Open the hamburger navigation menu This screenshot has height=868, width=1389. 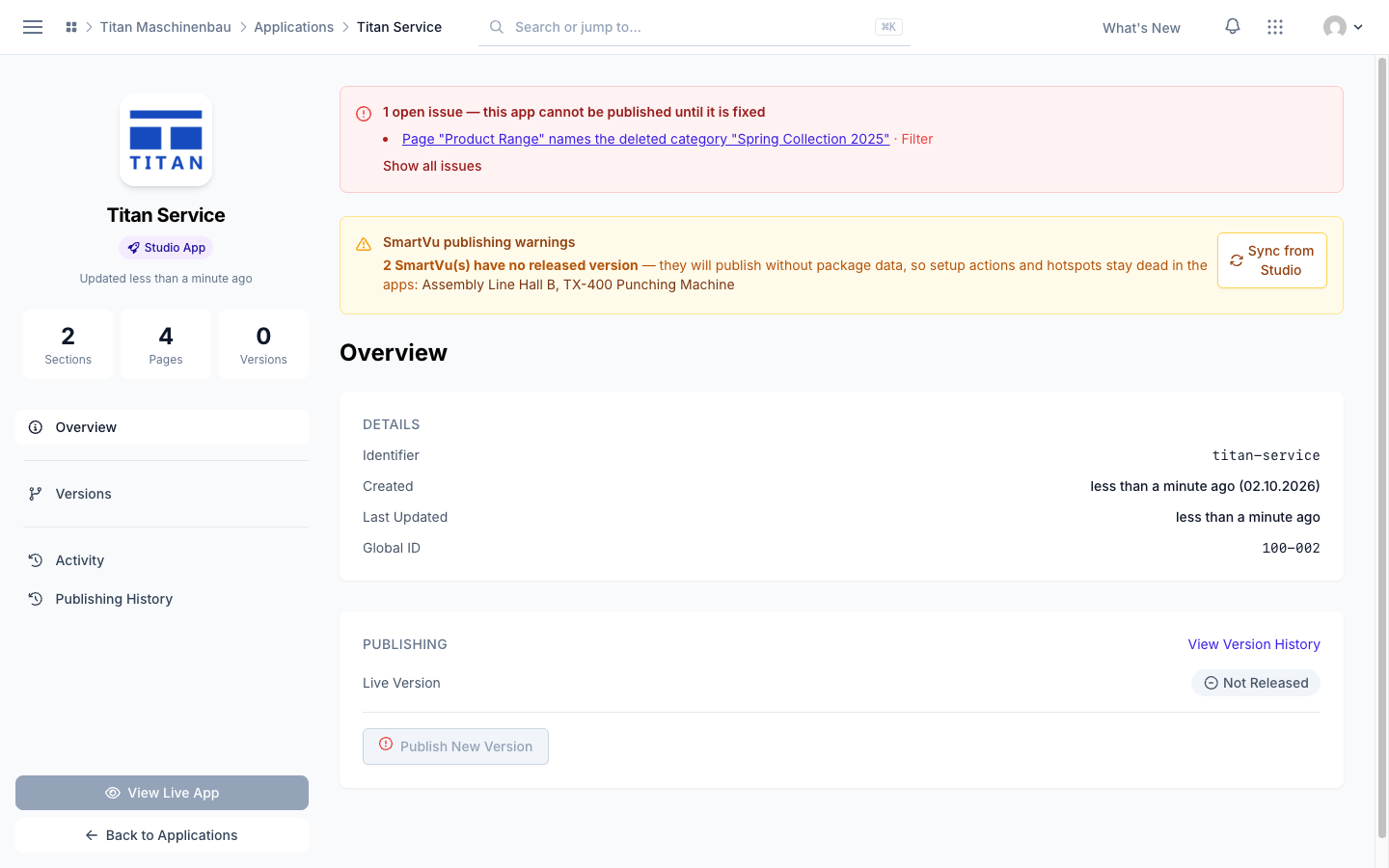(x=33, y=27)
